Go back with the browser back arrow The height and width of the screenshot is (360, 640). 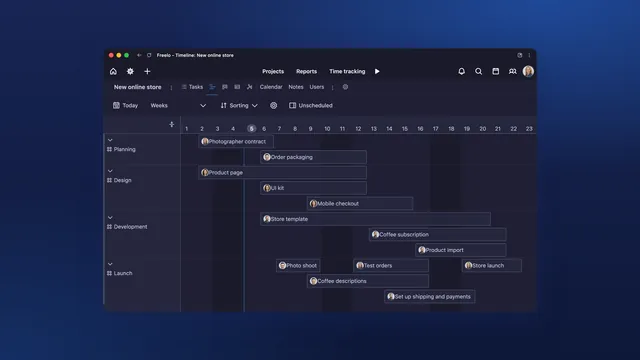[x=139, y=55]
